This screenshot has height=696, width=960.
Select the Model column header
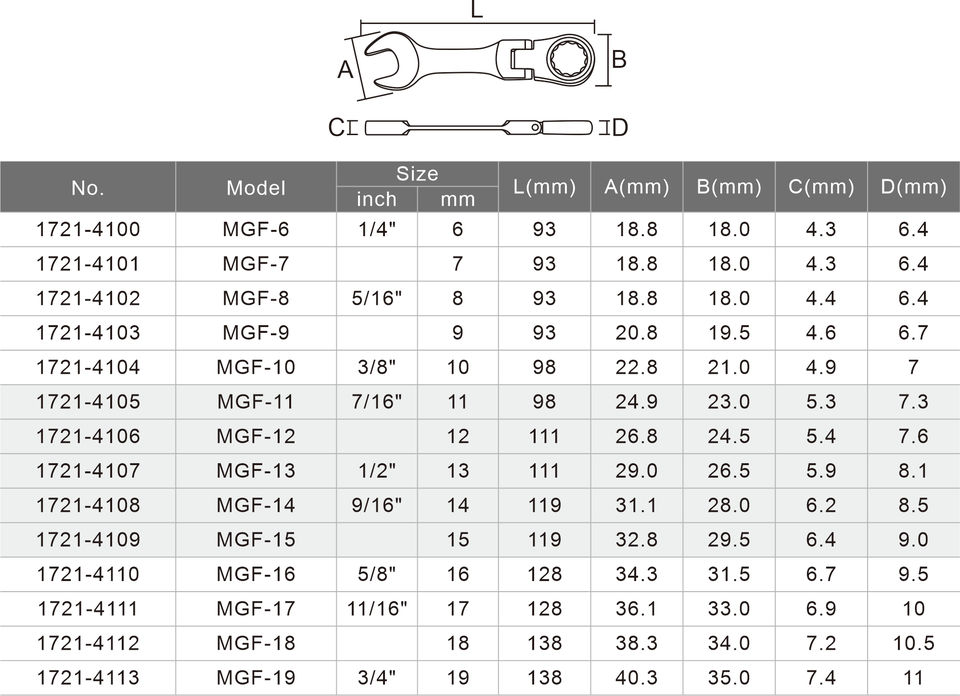256,187
